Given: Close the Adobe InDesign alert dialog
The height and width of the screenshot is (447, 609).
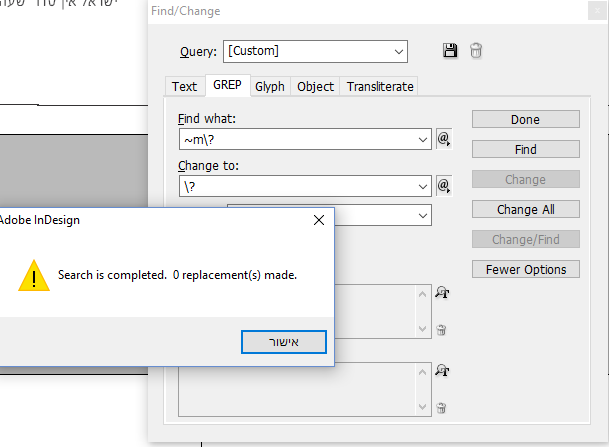Looking at the screenshot, I should 319,220.
